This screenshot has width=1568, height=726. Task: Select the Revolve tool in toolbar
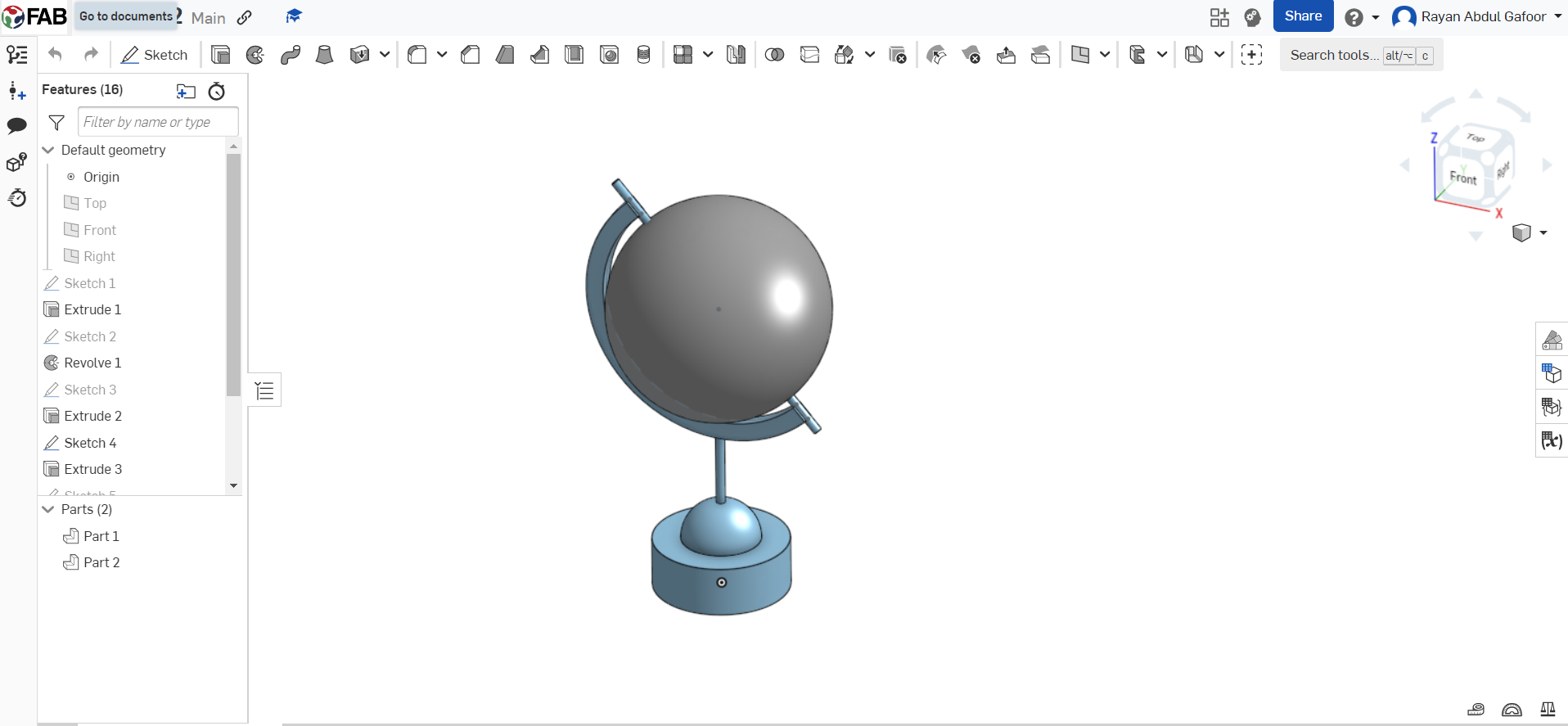tap(255, 55)
